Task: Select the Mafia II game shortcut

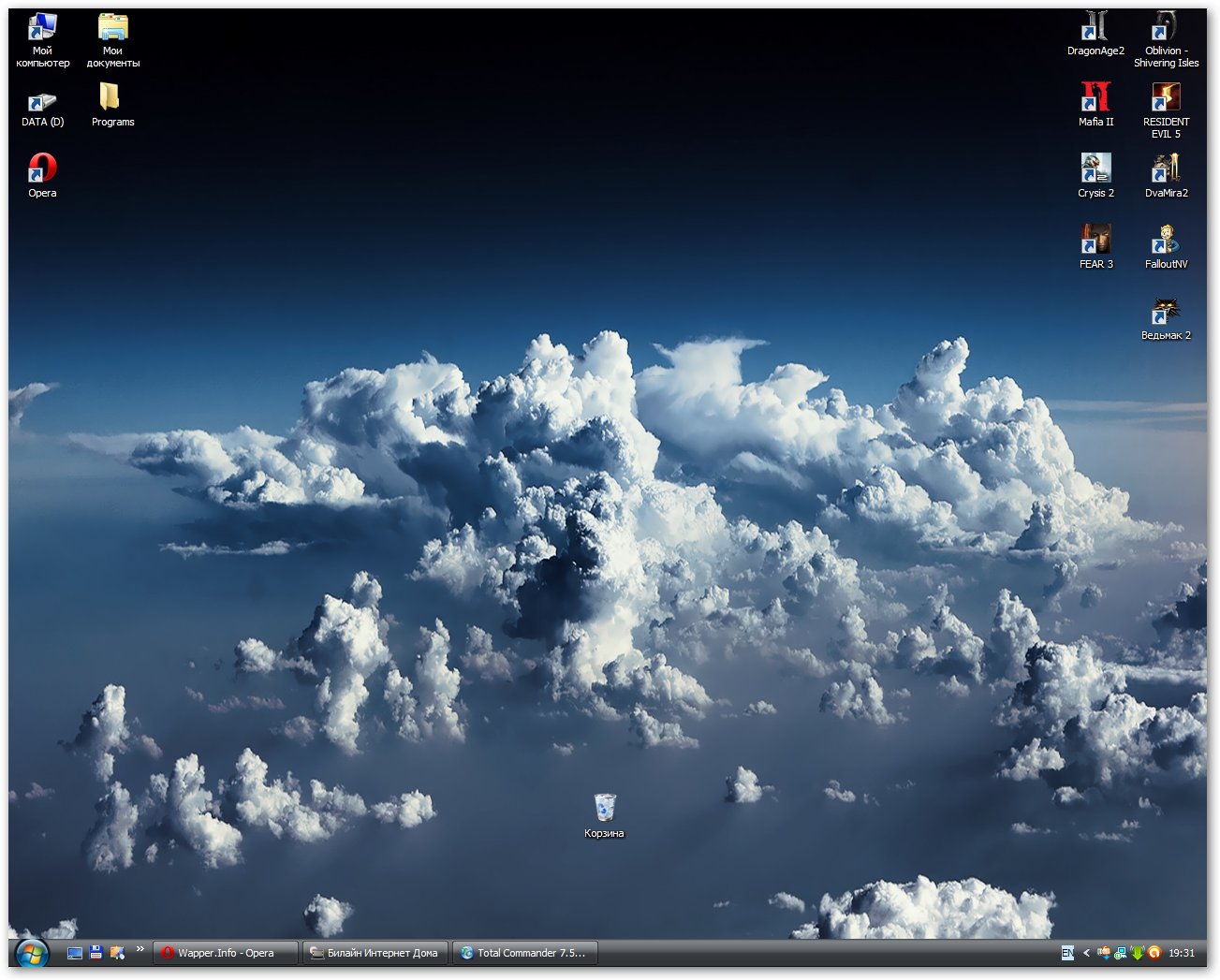Action: (x=1095, y=98)
